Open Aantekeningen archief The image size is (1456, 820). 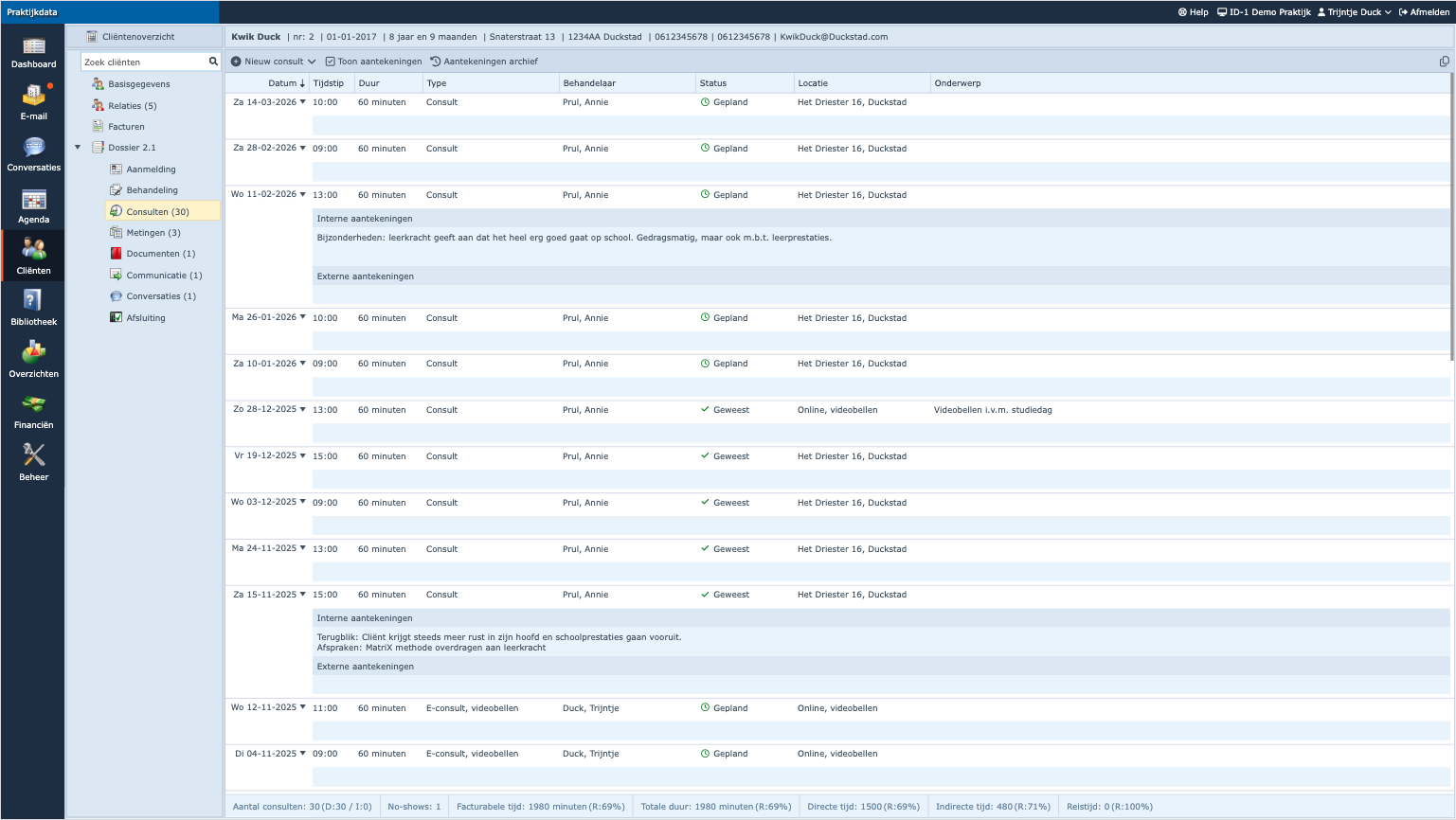(484, 62)
